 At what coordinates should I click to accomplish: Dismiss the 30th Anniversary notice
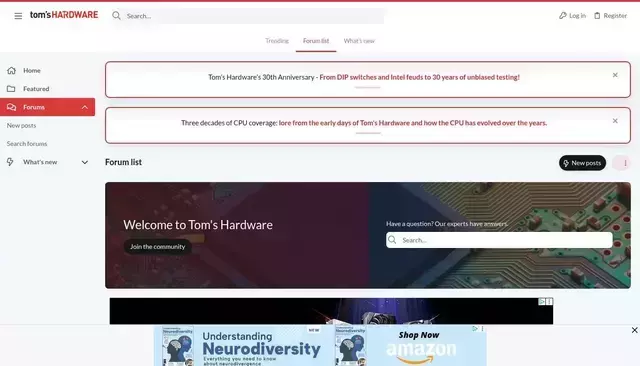[x=615, y=75]
